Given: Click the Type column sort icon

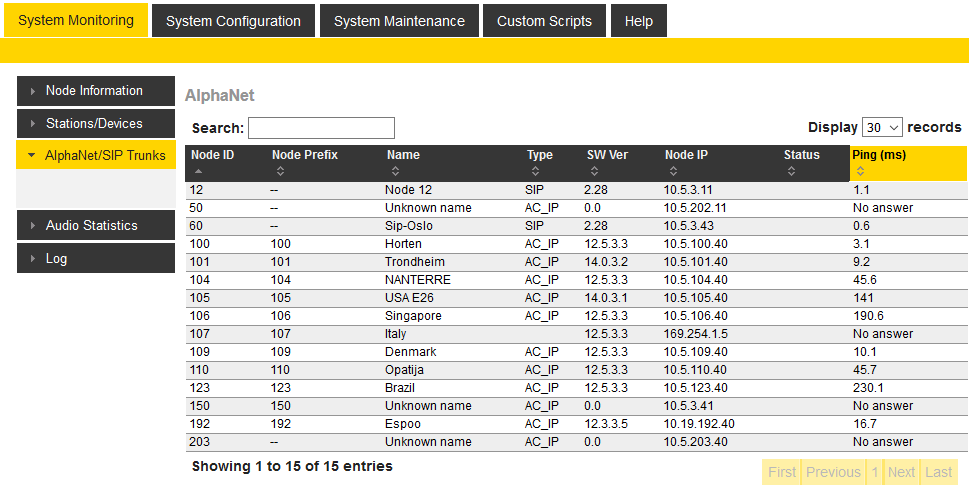Looking at the screenshot, I should [x=533, y=172].
